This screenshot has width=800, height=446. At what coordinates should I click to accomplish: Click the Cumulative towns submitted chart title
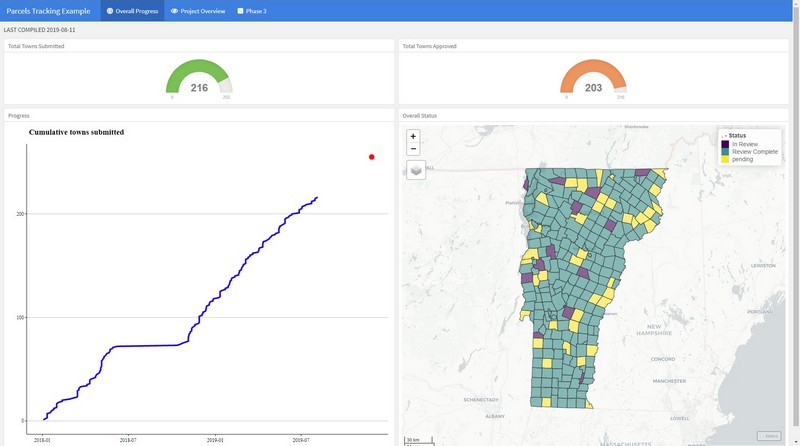tap(76, 132)
